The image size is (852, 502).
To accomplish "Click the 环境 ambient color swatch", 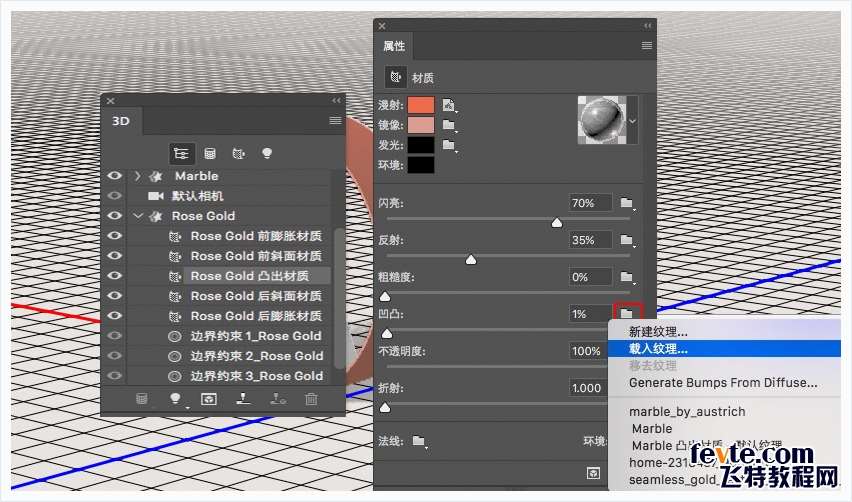I will pos(421,165).
